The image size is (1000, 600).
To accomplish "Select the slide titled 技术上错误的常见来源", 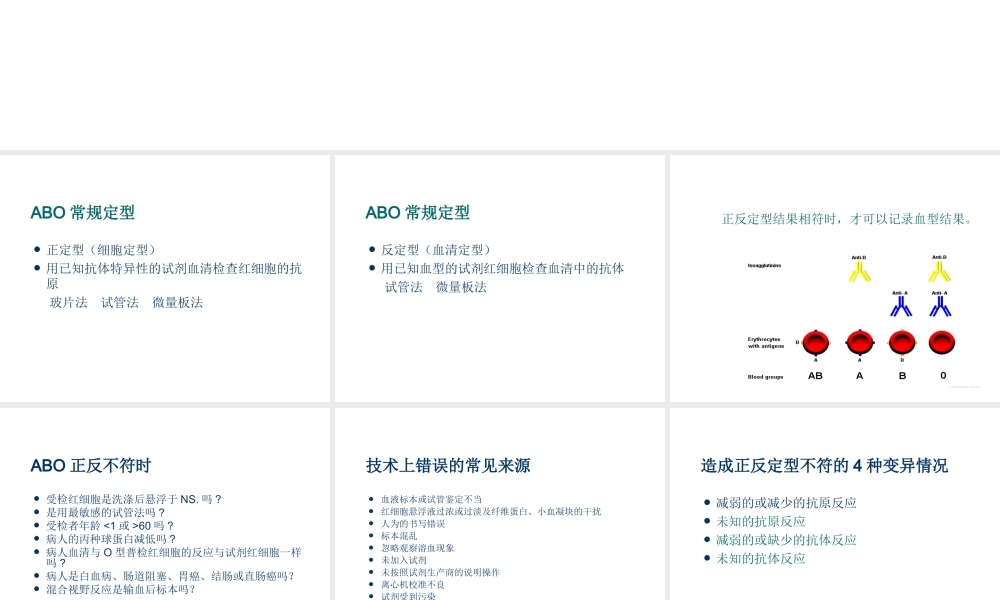I will coord(448,466).
